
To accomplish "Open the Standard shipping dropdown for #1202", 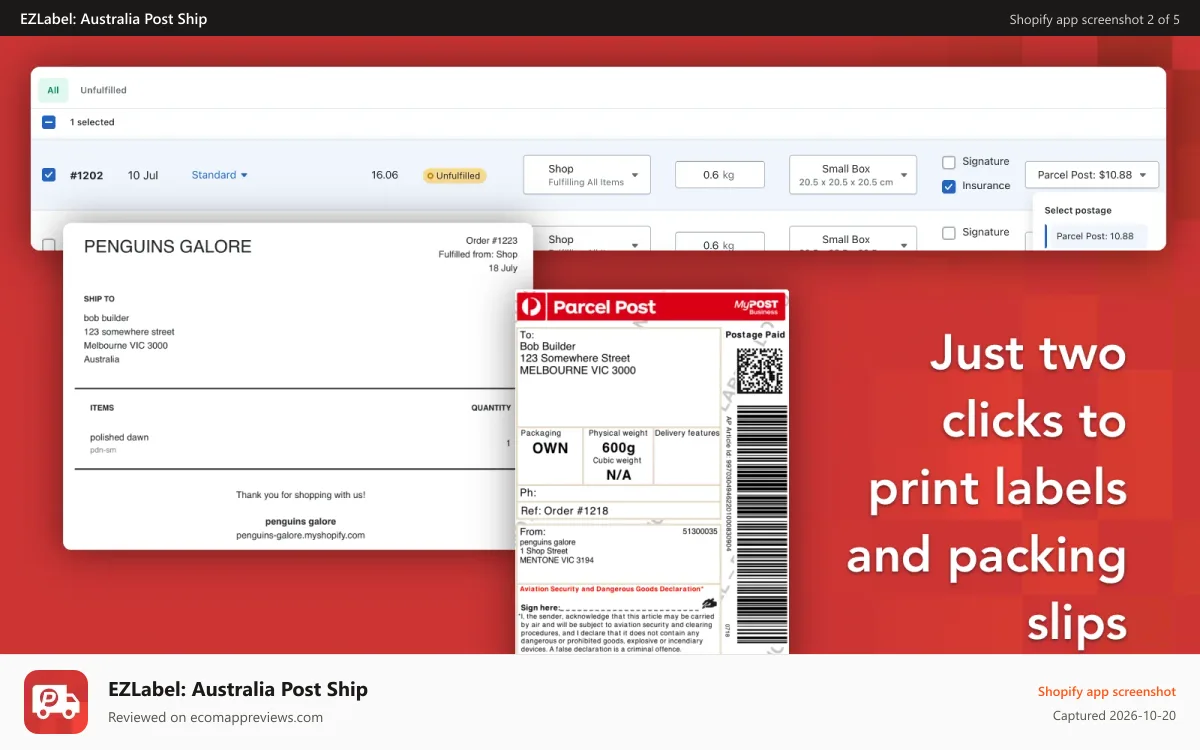I will (220, 175).
